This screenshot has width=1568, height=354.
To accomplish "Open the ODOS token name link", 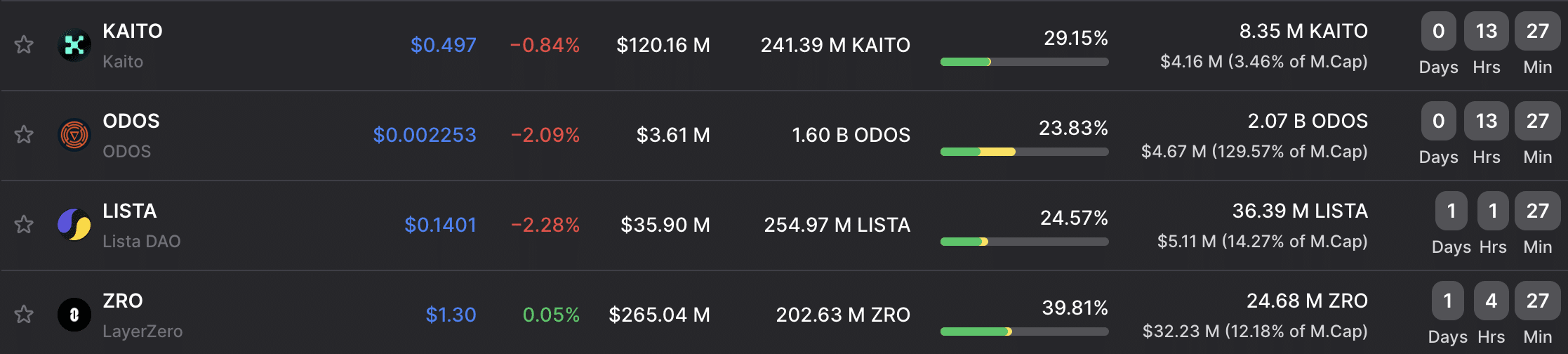I will point(131,121).
